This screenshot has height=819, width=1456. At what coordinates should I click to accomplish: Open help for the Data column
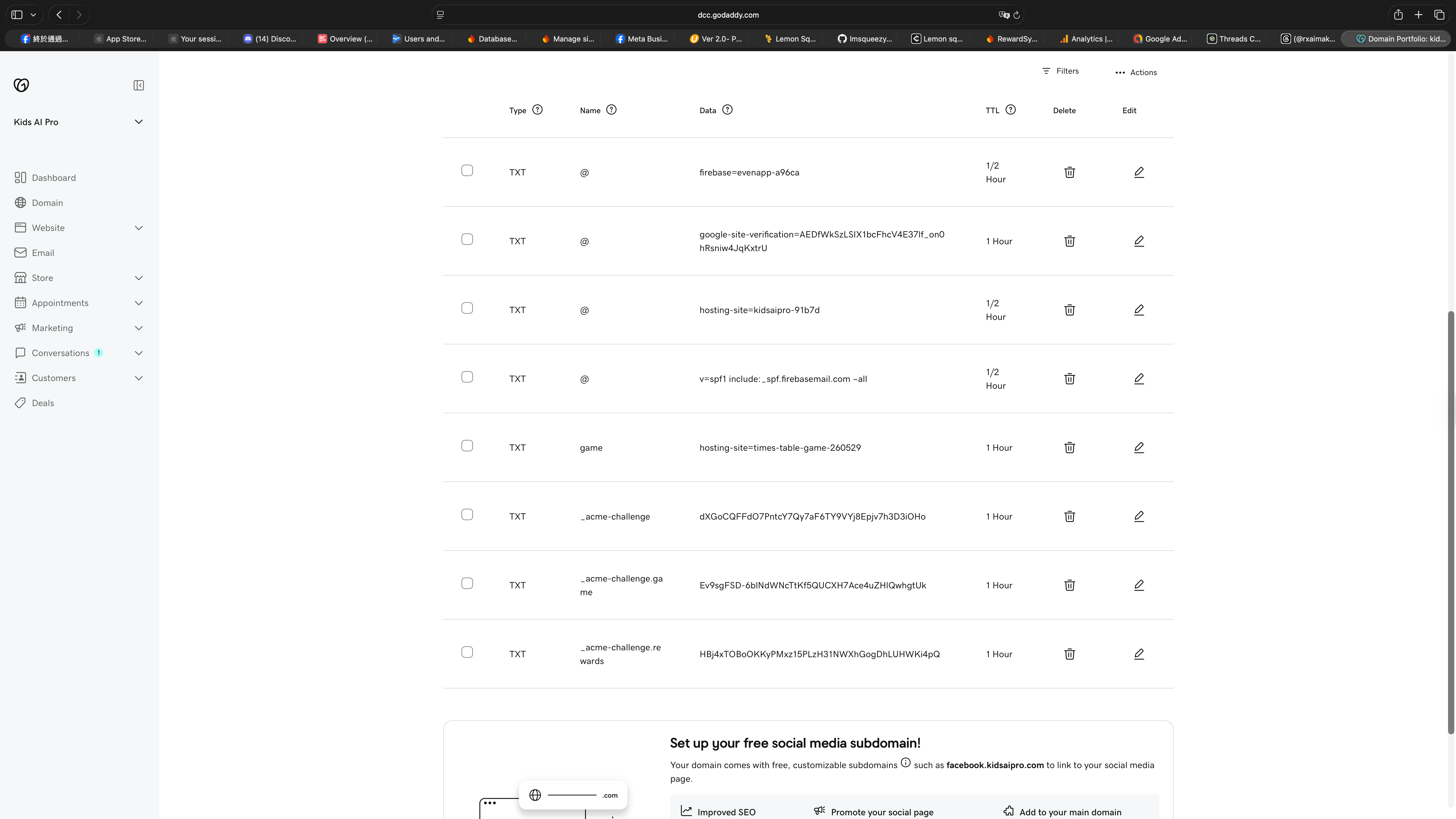pyautogui.click(x=727, y=110)
